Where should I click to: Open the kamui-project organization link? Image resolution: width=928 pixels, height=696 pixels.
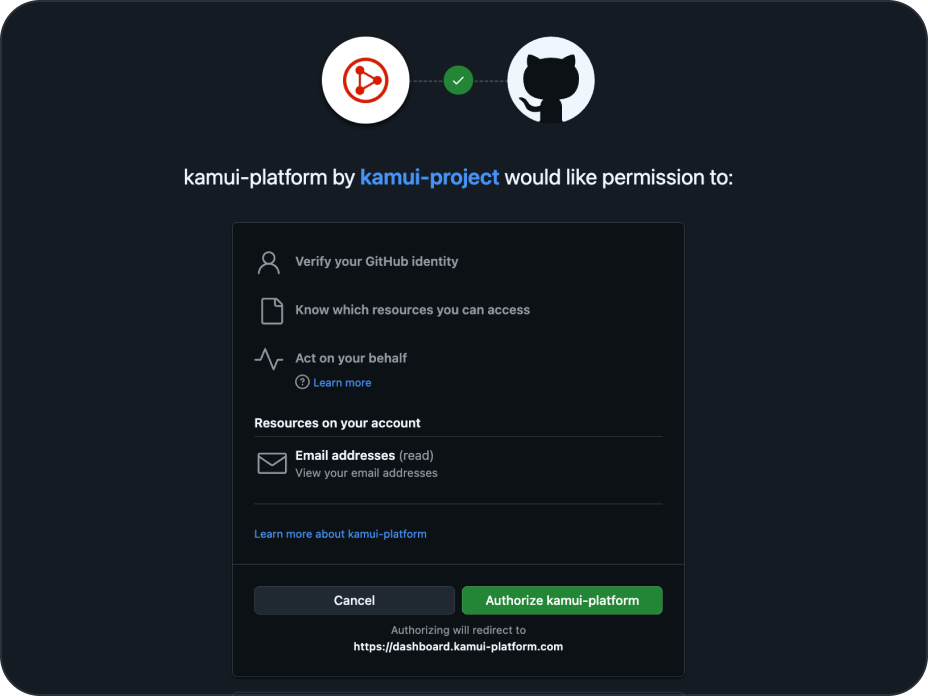click(429, 178)
